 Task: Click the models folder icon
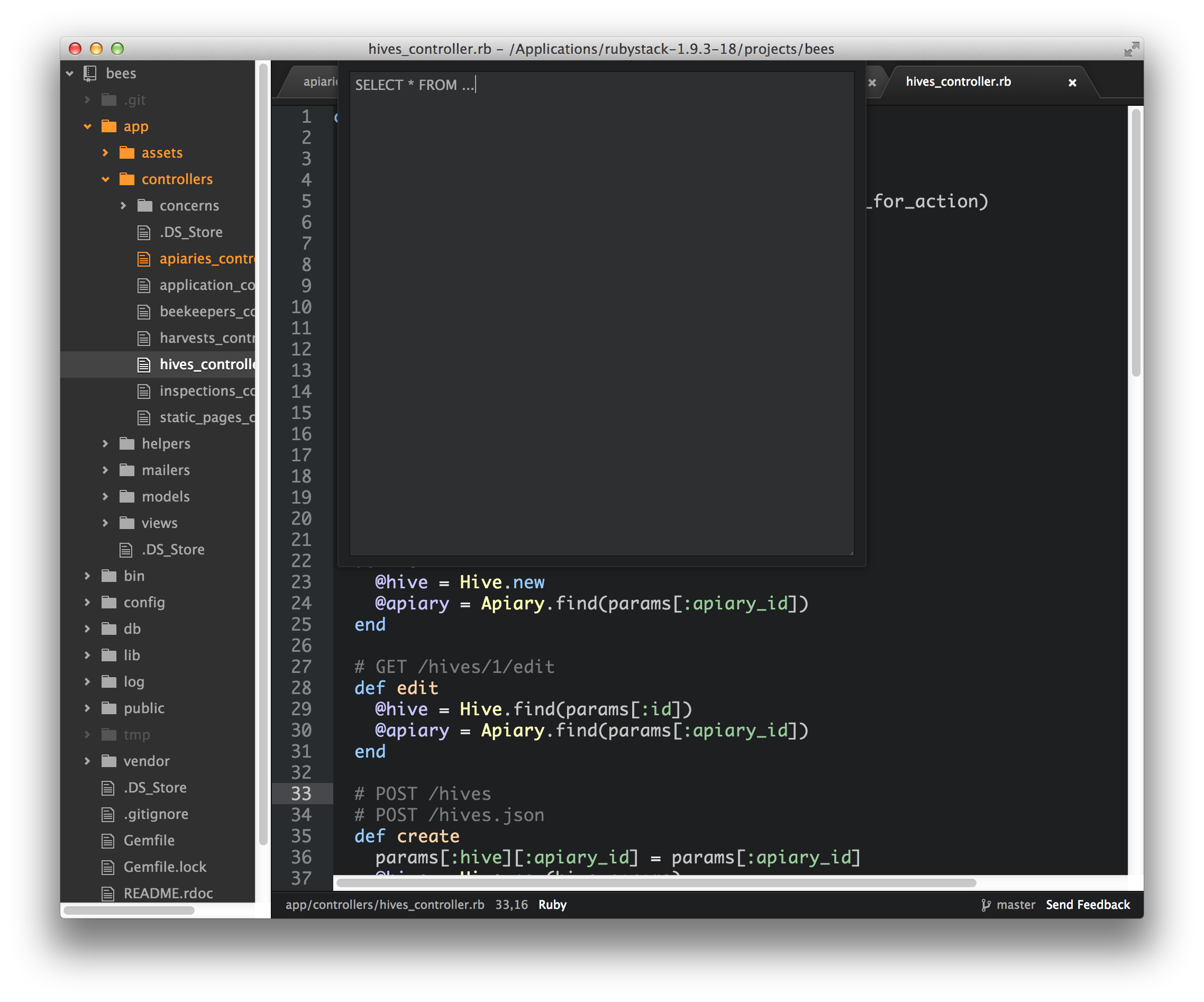pyautogui.click(x=127, y=496)
